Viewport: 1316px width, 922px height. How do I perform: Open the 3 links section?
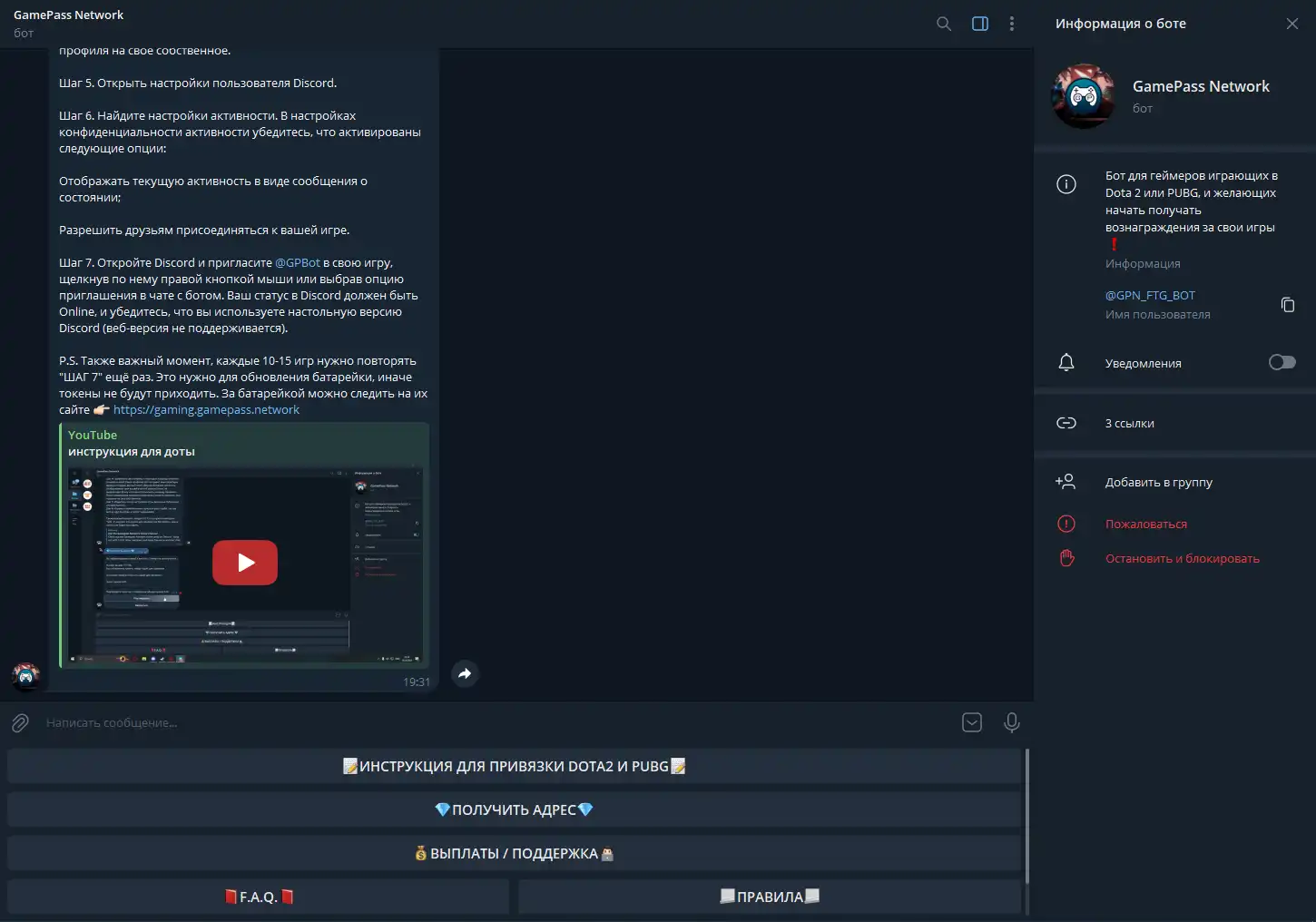1175,423
